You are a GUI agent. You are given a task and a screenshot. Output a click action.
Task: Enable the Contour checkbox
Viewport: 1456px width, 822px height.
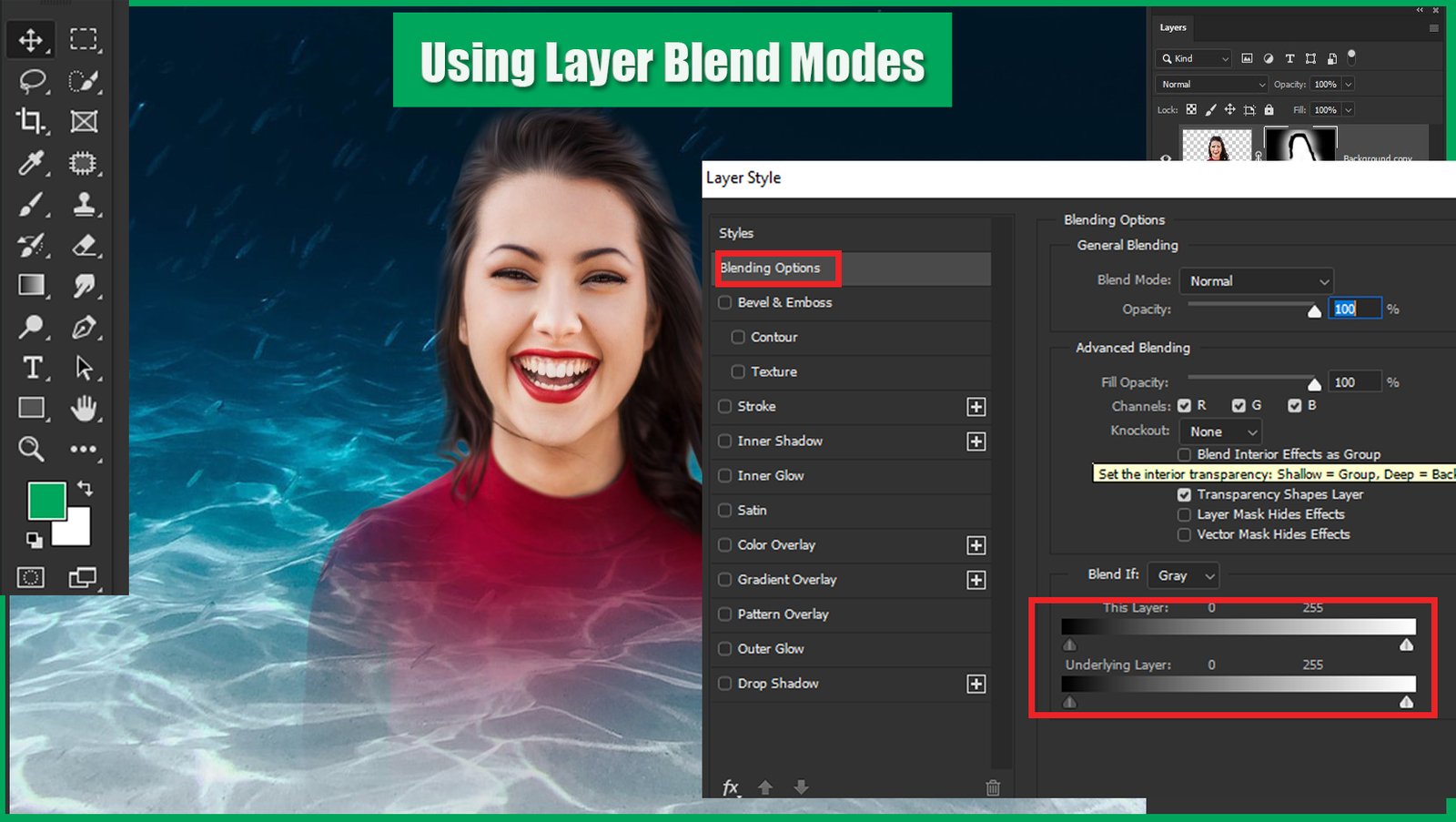[x=738, y=337]
